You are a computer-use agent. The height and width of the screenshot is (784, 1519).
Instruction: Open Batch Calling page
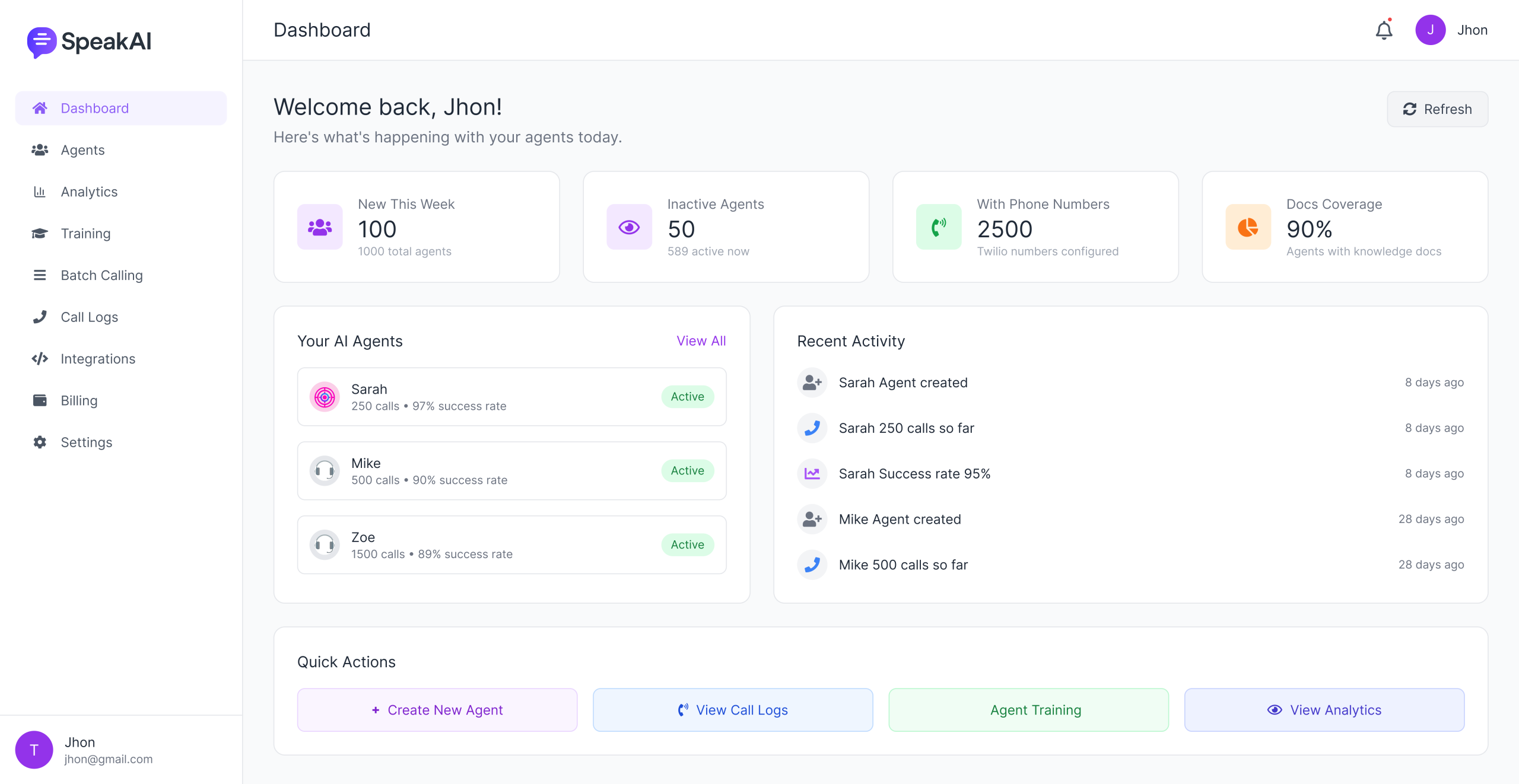click(101, 275)
